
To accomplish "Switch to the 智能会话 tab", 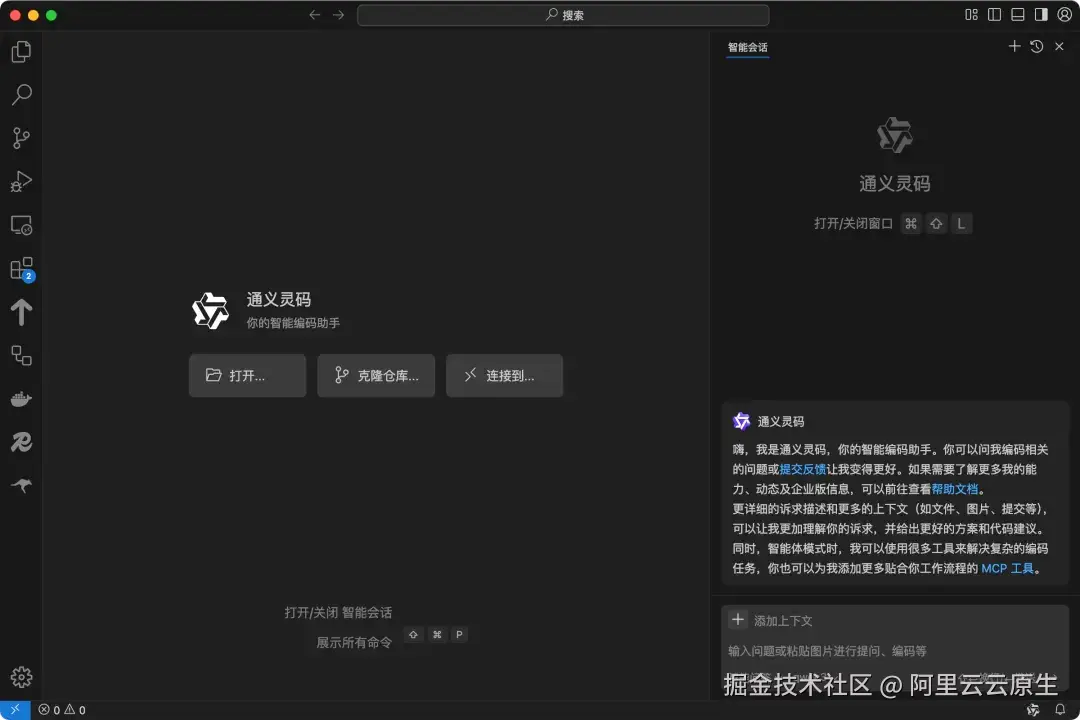I will coord(748,47).
